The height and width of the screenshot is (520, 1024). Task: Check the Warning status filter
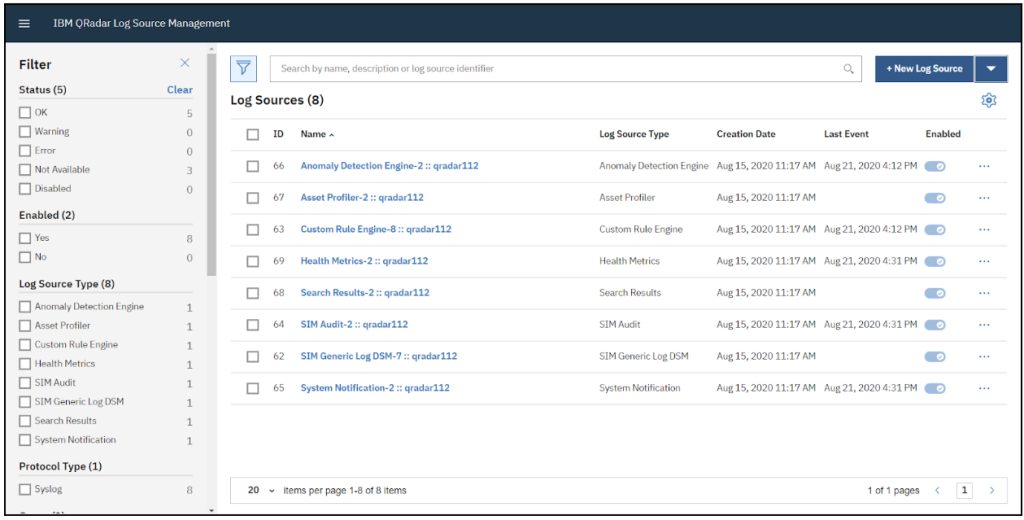coord(25,131)
